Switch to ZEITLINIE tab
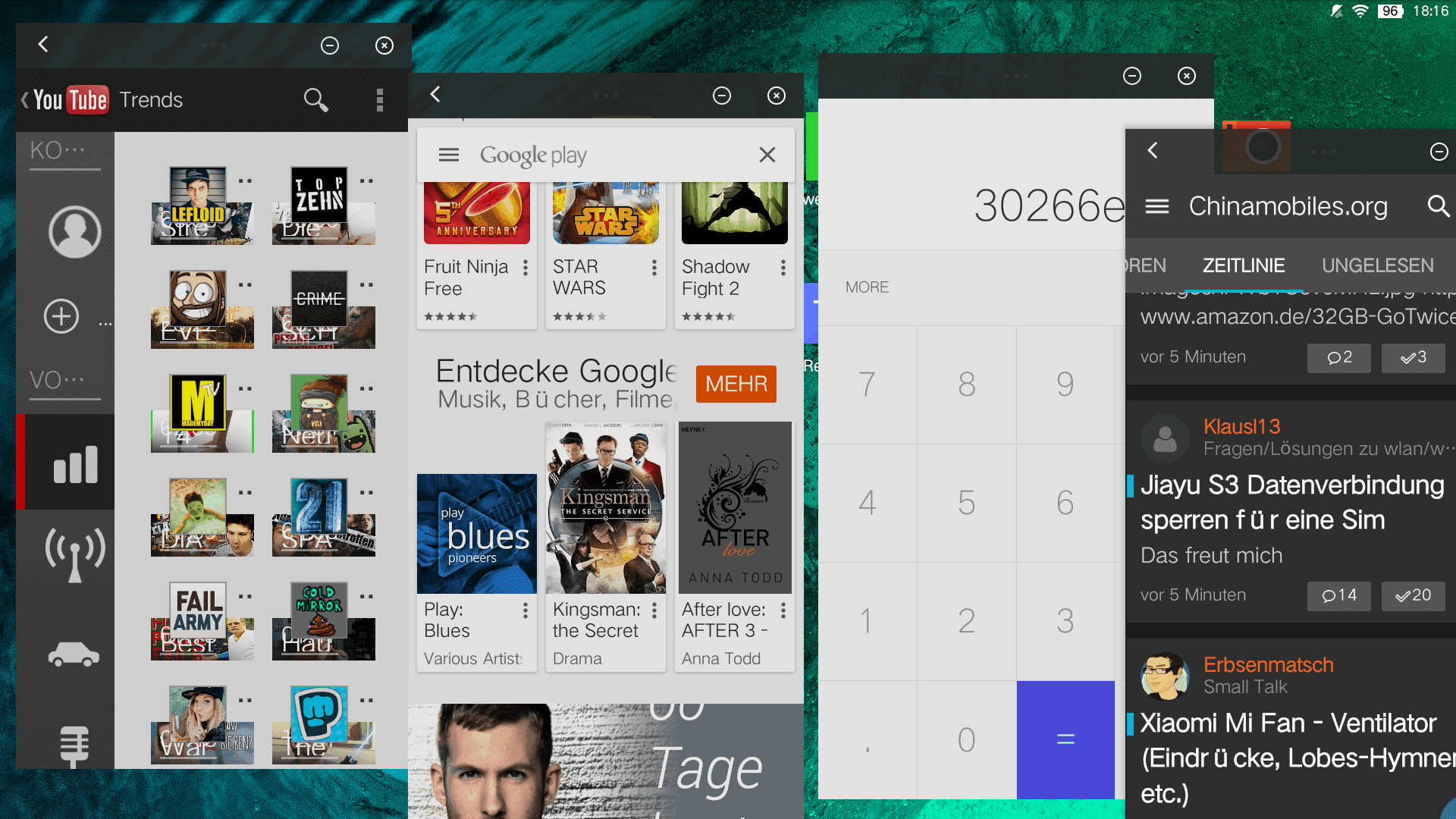The image size is (1456, 819). (x=1244, y=265)
